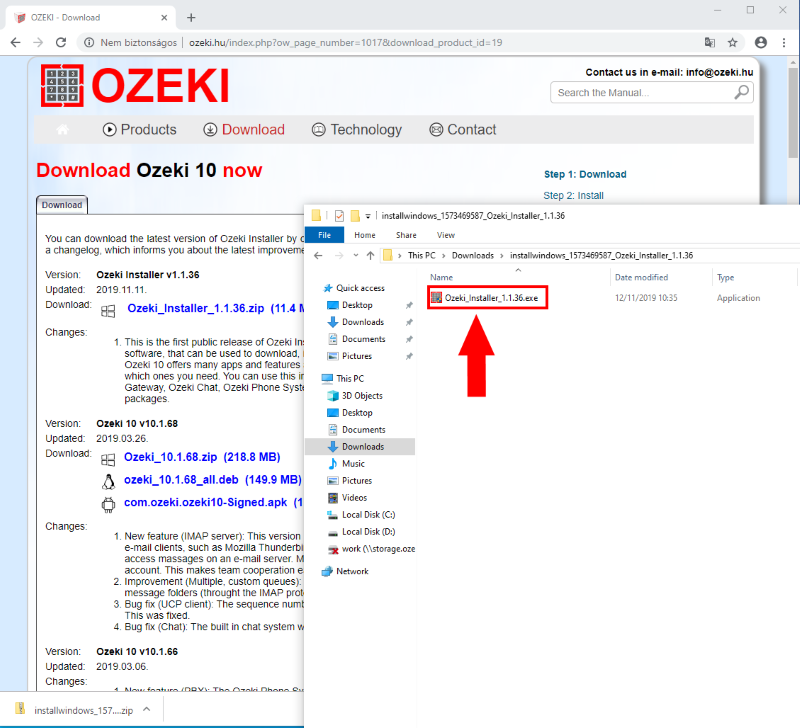Viewport: 800px width, 728px height.
Task: Open the Products menu on Ozeki site
Action: pyautogui.click(x=139, y=130)
